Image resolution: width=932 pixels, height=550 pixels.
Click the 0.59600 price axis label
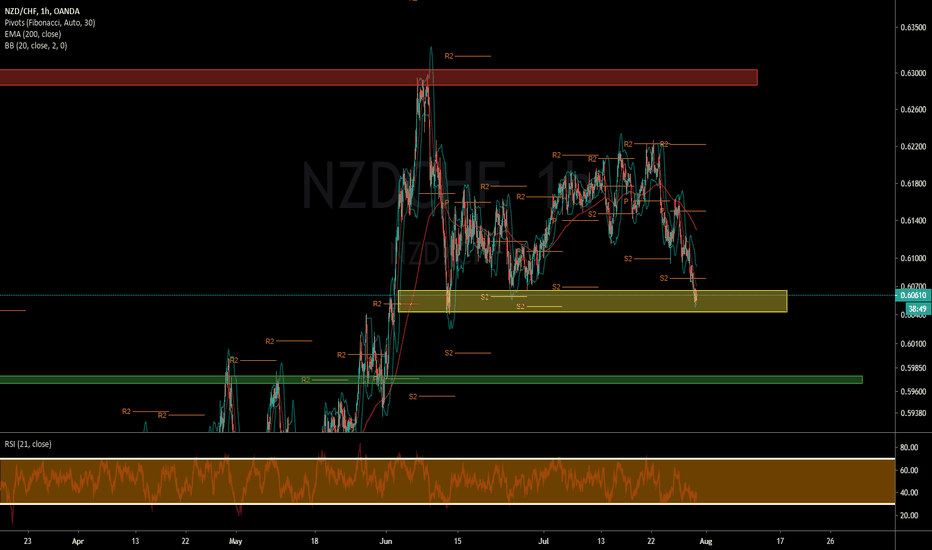[x=913, y=391]
